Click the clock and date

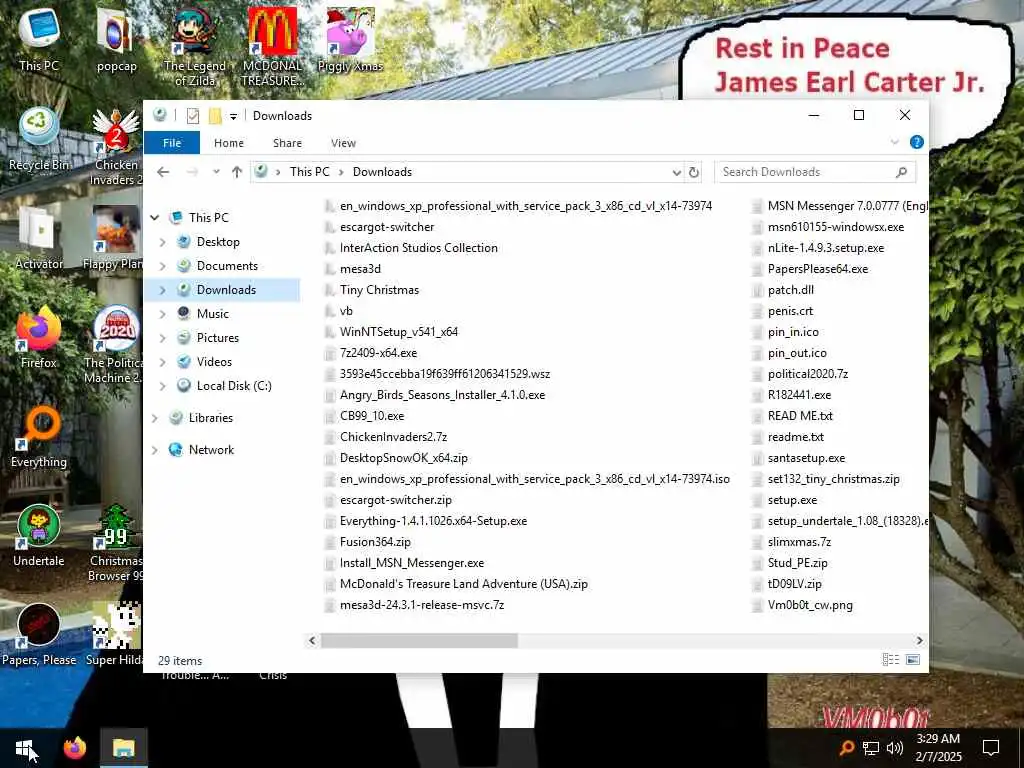click(x=938, y=748)
